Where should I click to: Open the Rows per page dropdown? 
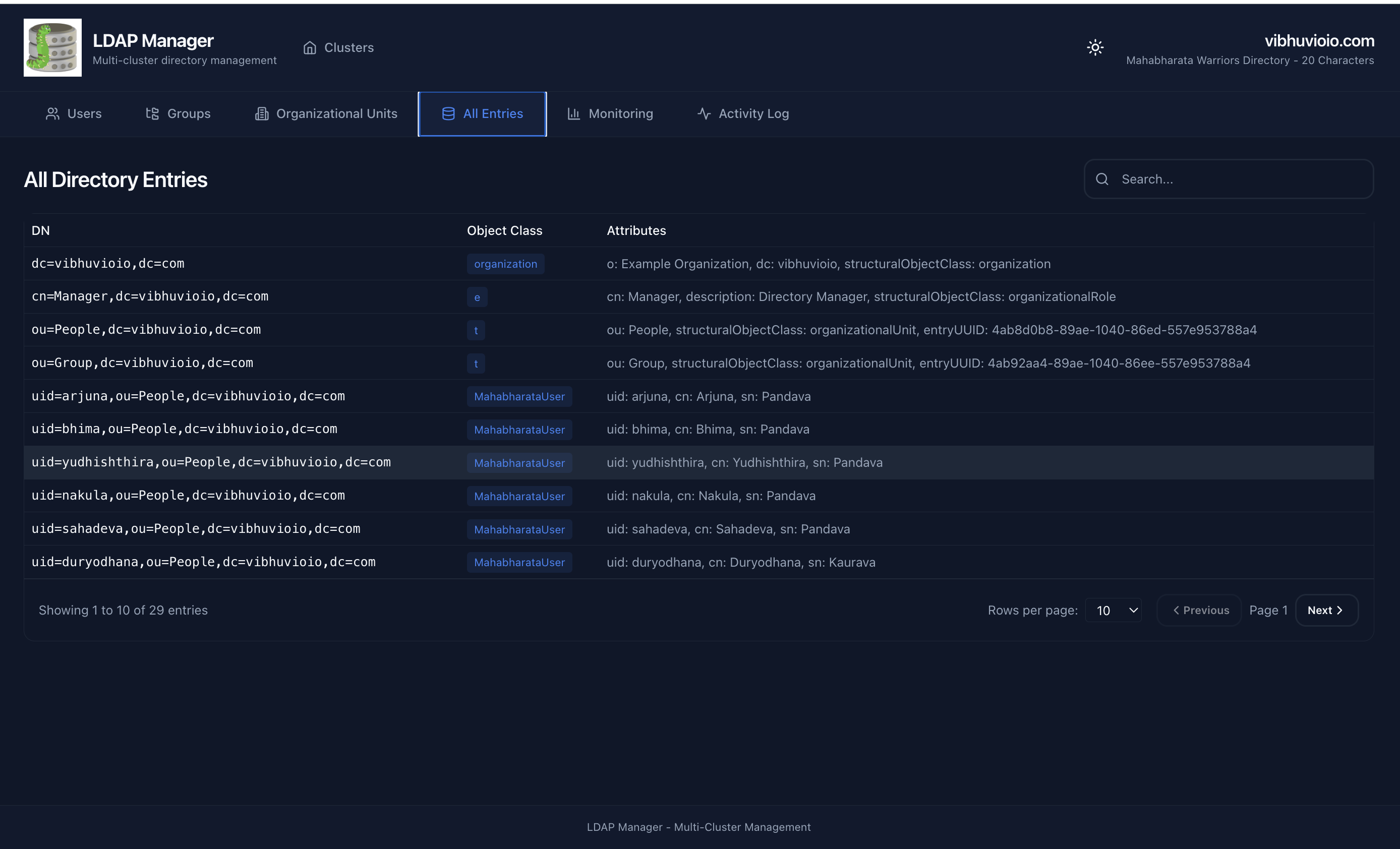pos(1113,610)
